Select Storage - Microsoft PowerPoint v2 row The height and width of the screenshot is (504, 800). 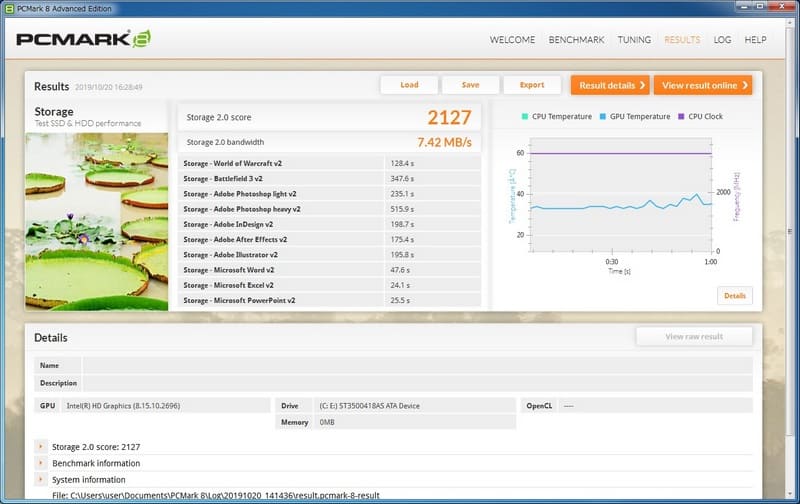330,300
